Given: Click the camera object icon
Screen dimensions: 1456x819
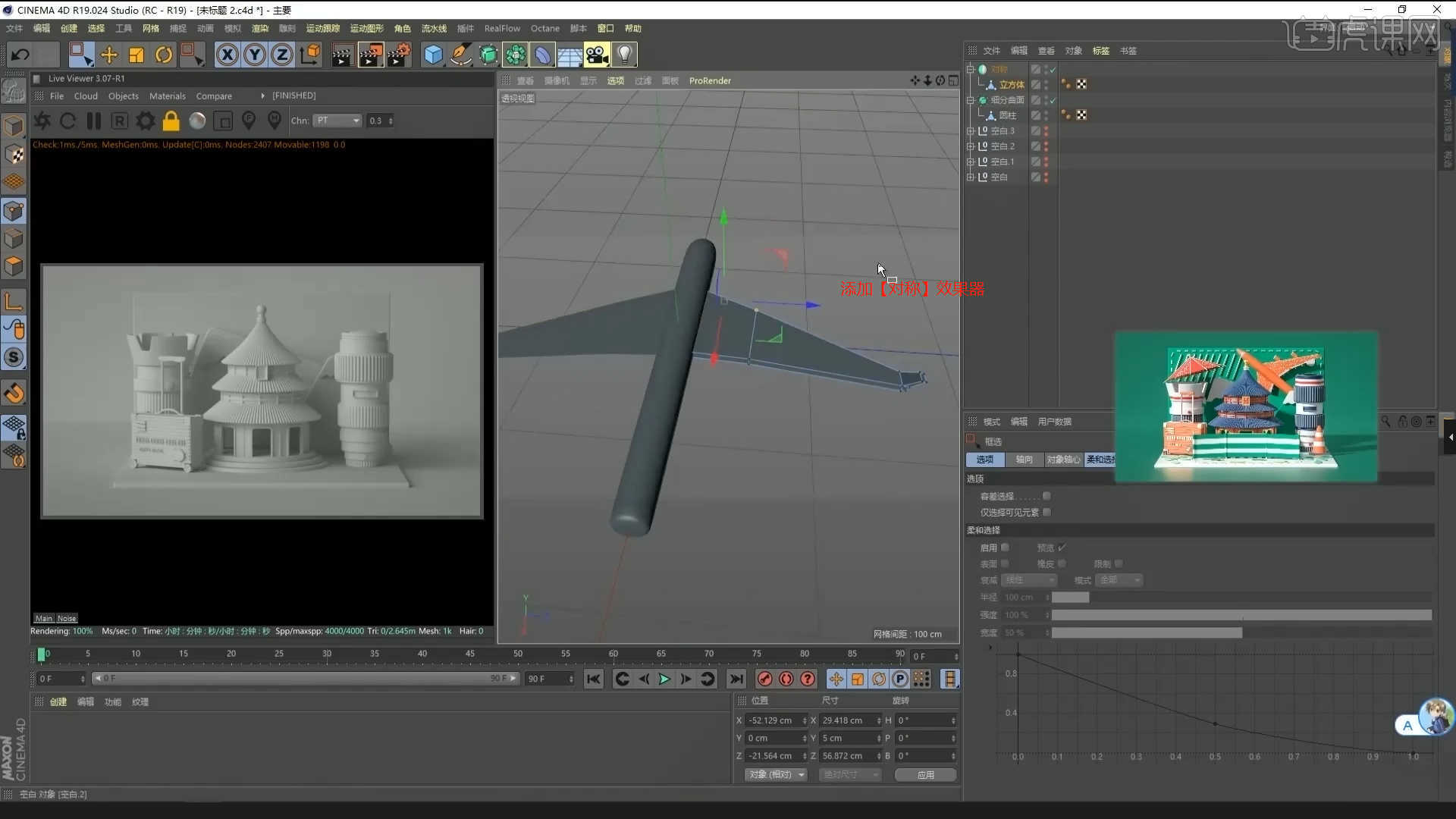Looking at the screenshot, I should click(597, 55).
